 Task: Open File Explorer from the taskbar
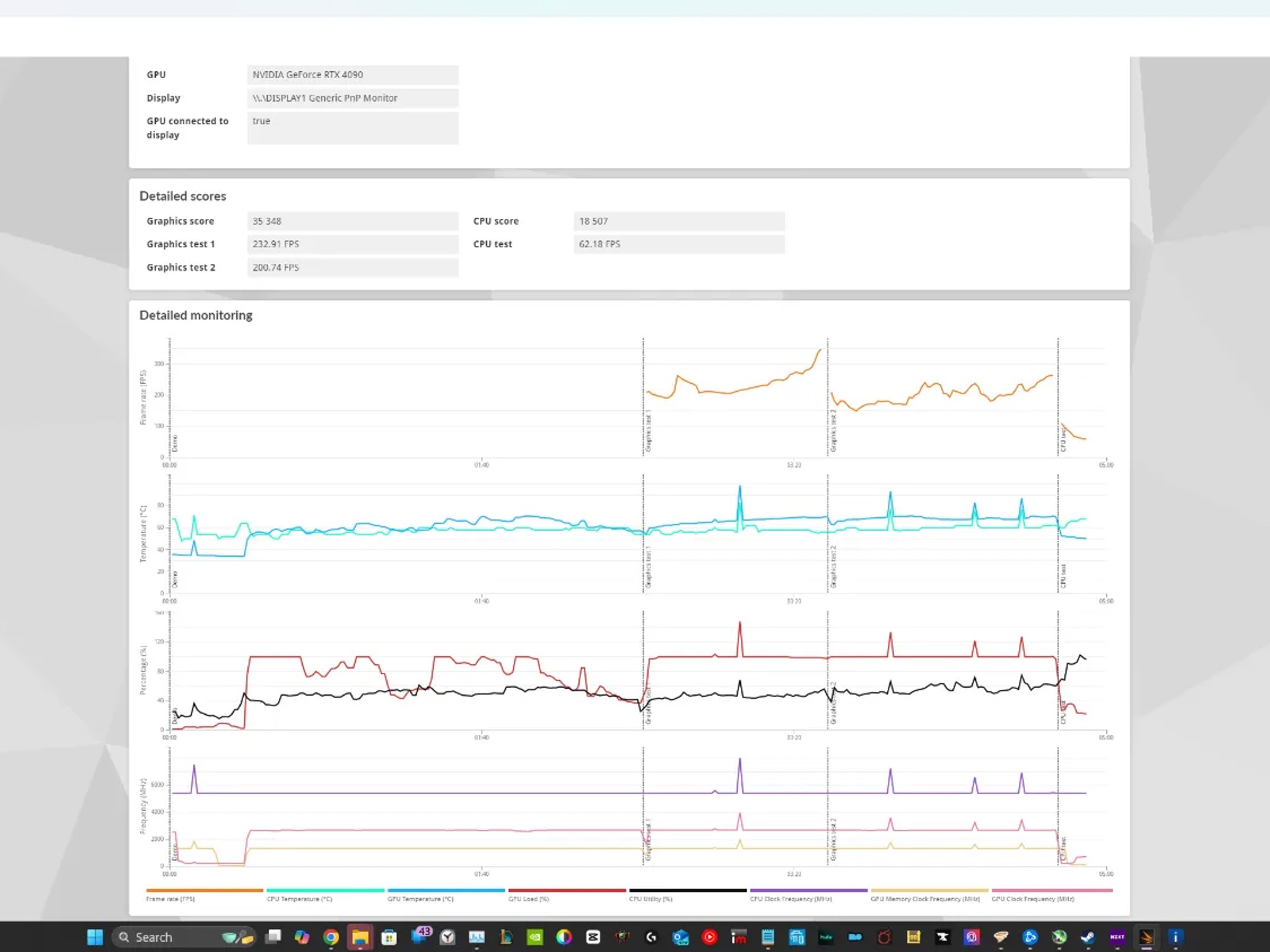(360, 937)
